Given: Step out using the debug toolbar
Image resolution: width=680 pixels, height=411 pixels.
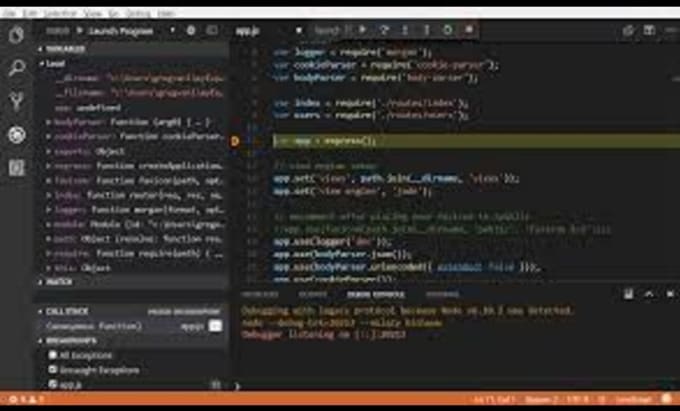Looking at the screenshot, I should click(426, 30).
